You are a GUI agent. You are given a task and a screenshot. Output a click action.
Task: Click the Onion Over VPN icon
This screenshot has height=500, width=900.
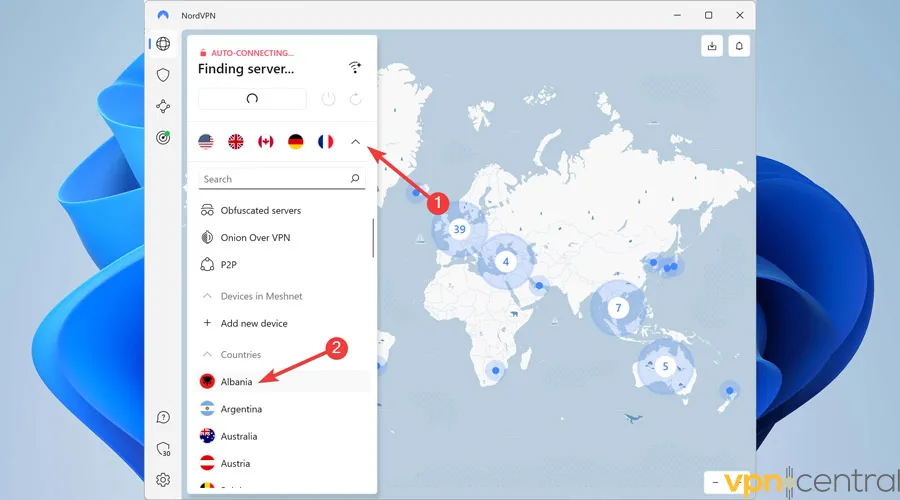pyautogui.click(x=207, y=237)
